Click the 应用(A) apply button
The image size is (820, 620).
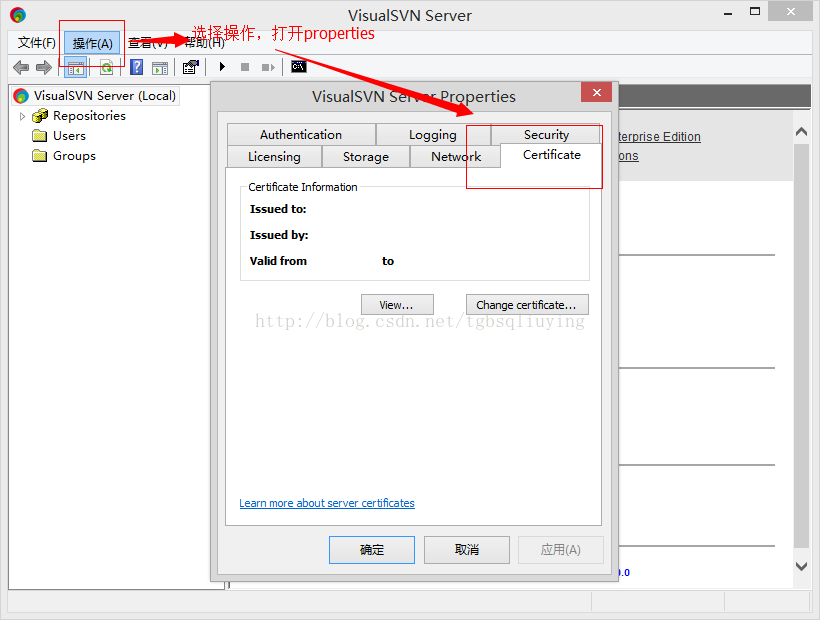pyautogui.click(x=561, y=550)
